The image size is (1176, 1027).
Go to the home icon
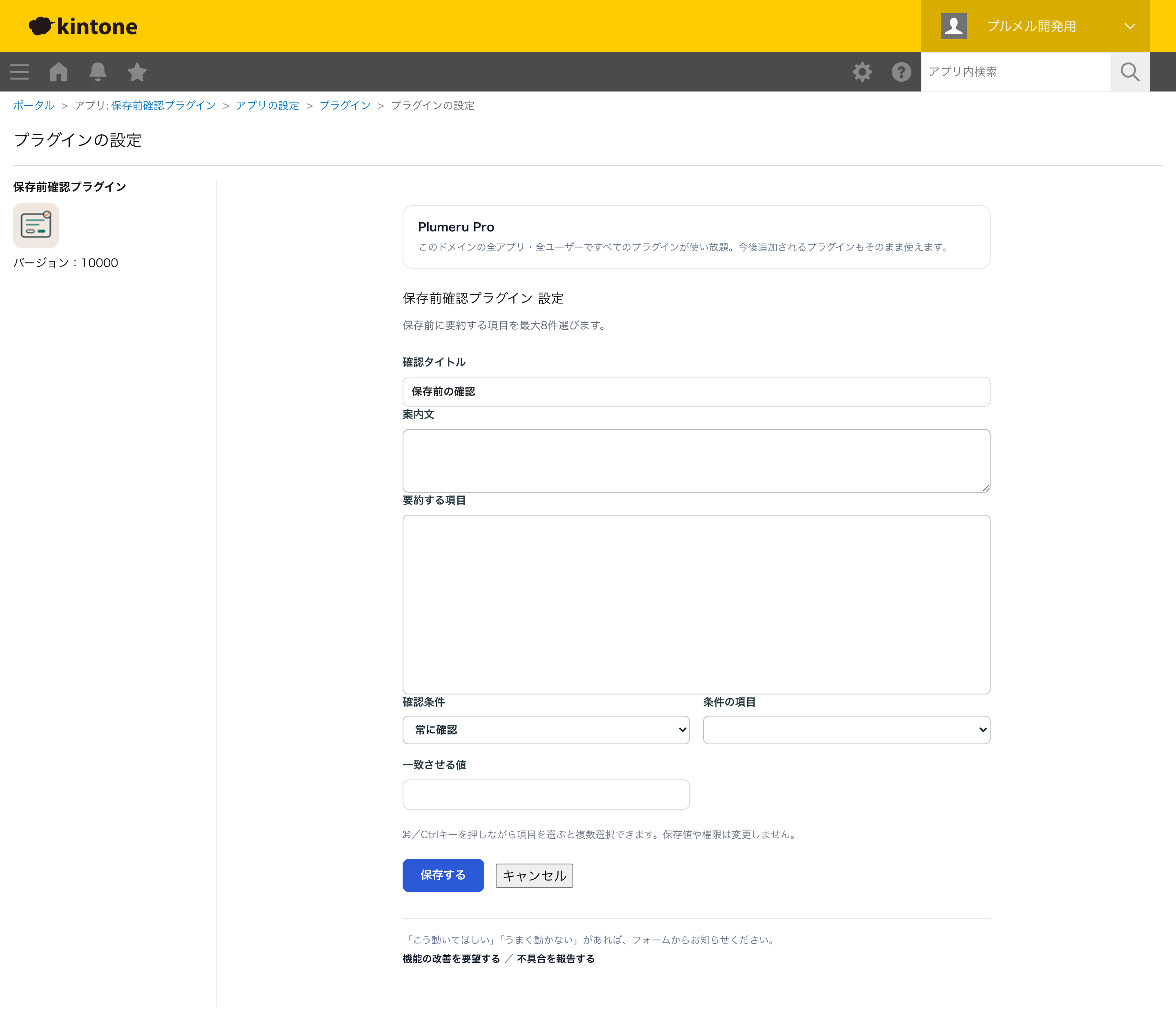[x=59, y=72]
